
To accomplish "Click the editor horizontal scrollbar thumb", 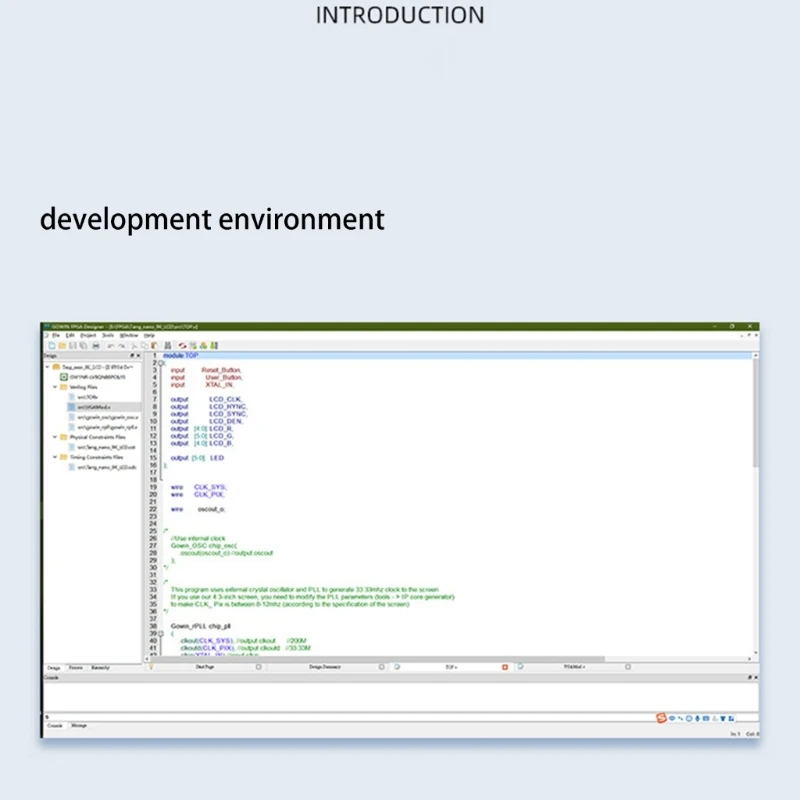I will pyautogui.click(x=378, y=659).
